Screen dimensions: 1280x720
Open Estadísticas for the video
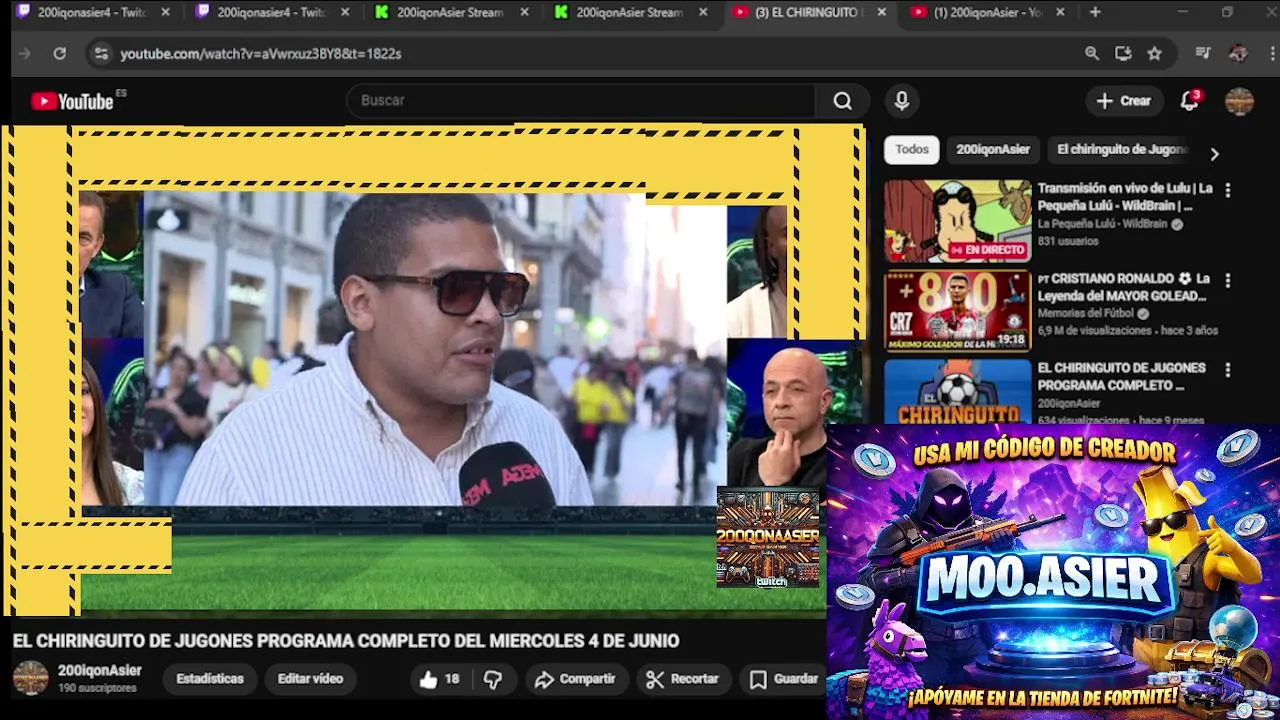coord(210,679)
